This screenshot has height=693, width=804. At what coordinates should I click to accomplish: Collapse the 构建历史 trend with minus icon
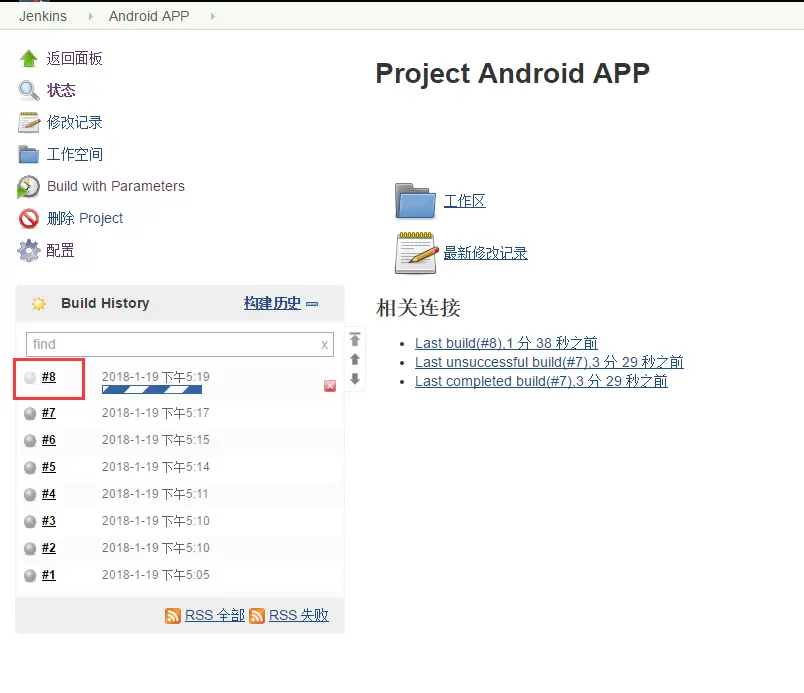tap(312, 304)
